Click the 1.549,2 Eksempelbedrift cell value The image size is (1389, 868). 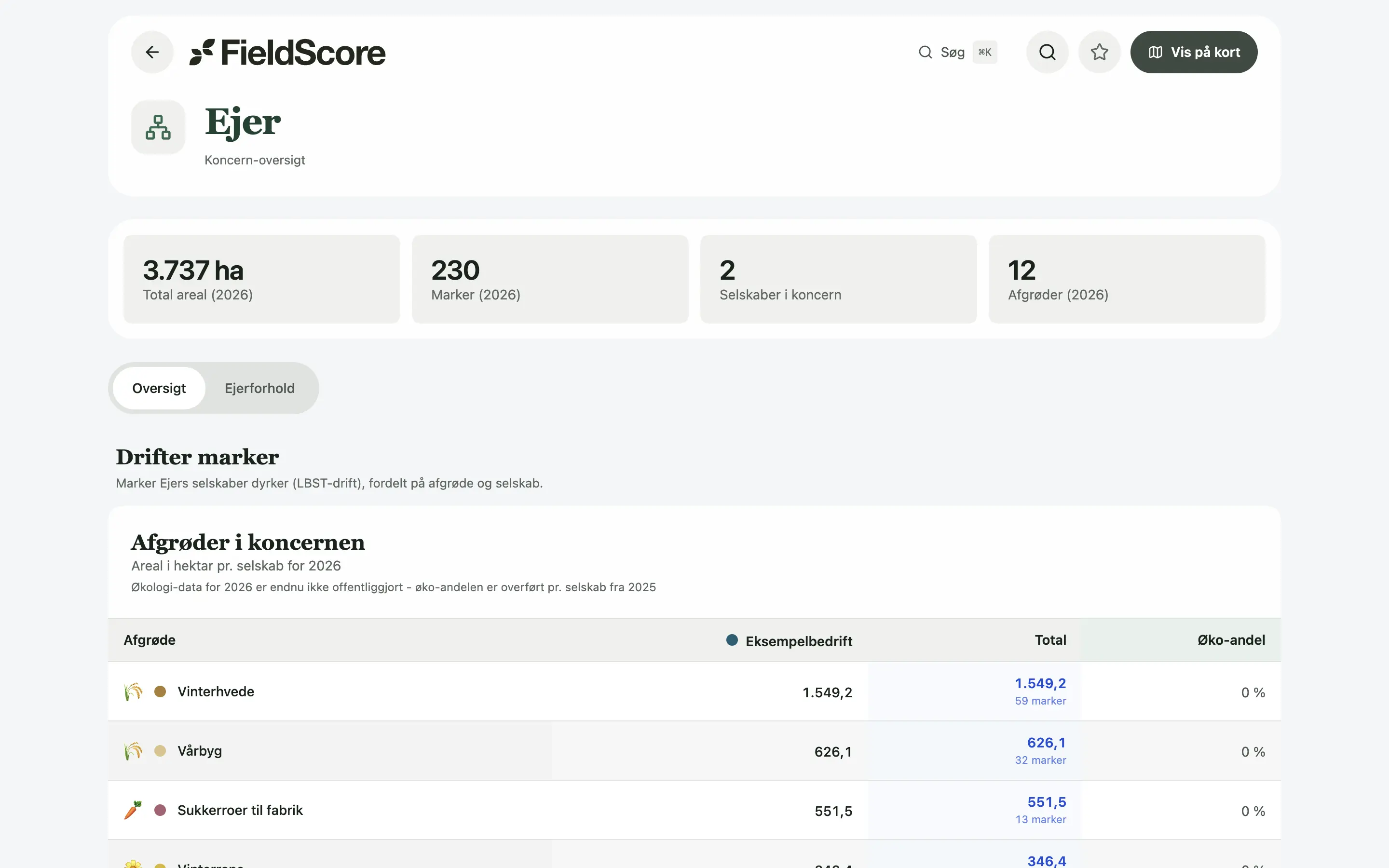point(827,693)
